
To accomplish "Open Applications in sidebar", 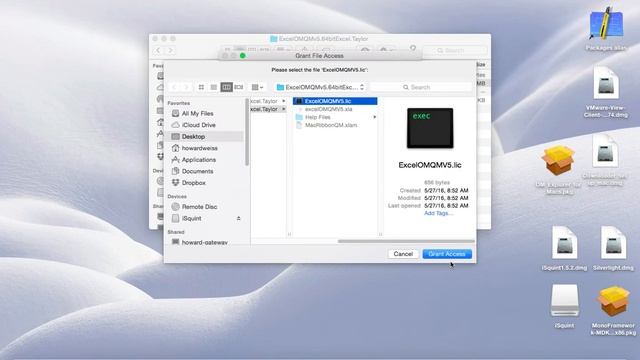I will point(198,160).
